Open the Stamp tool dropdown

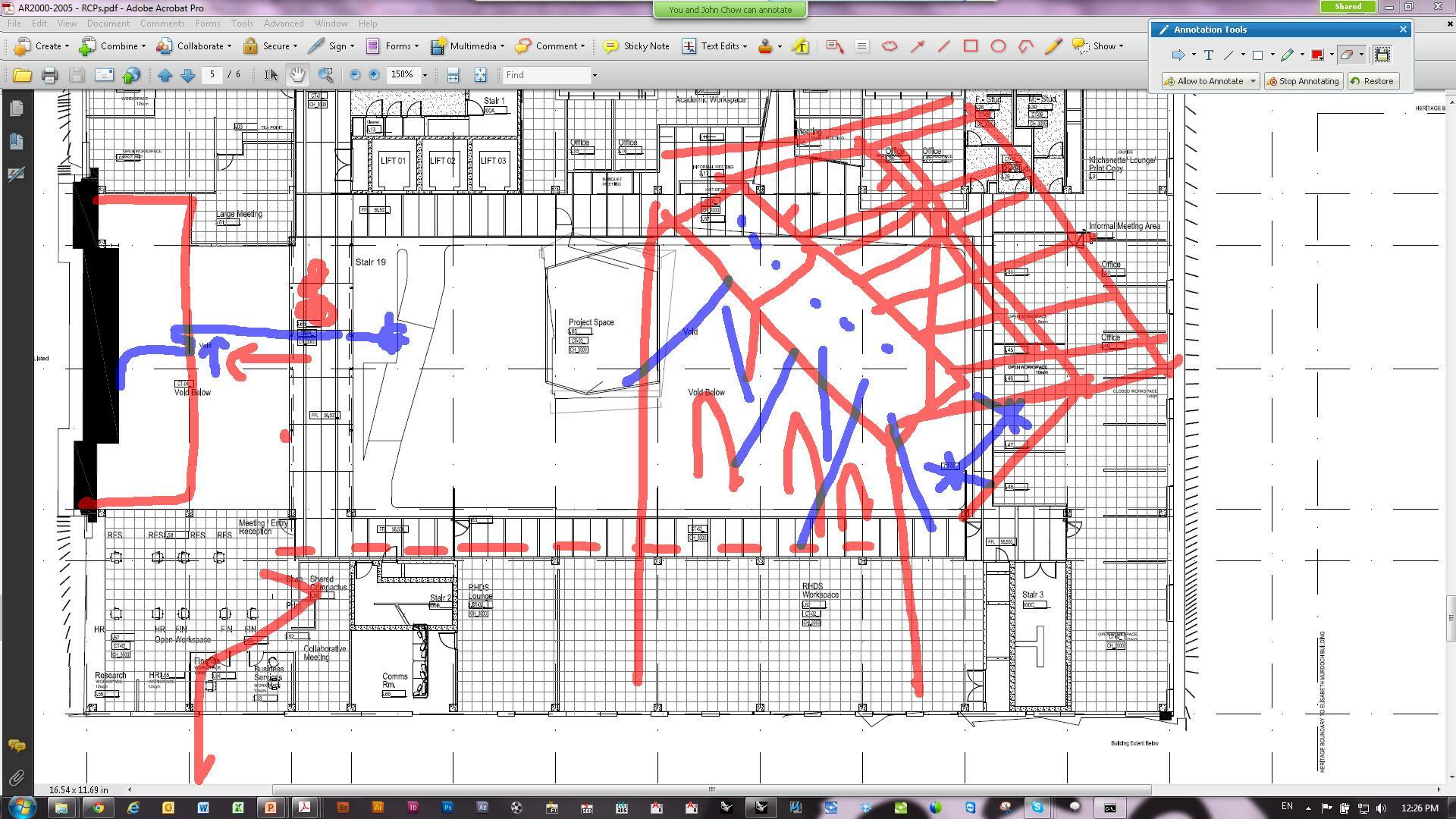click(779, 46)
